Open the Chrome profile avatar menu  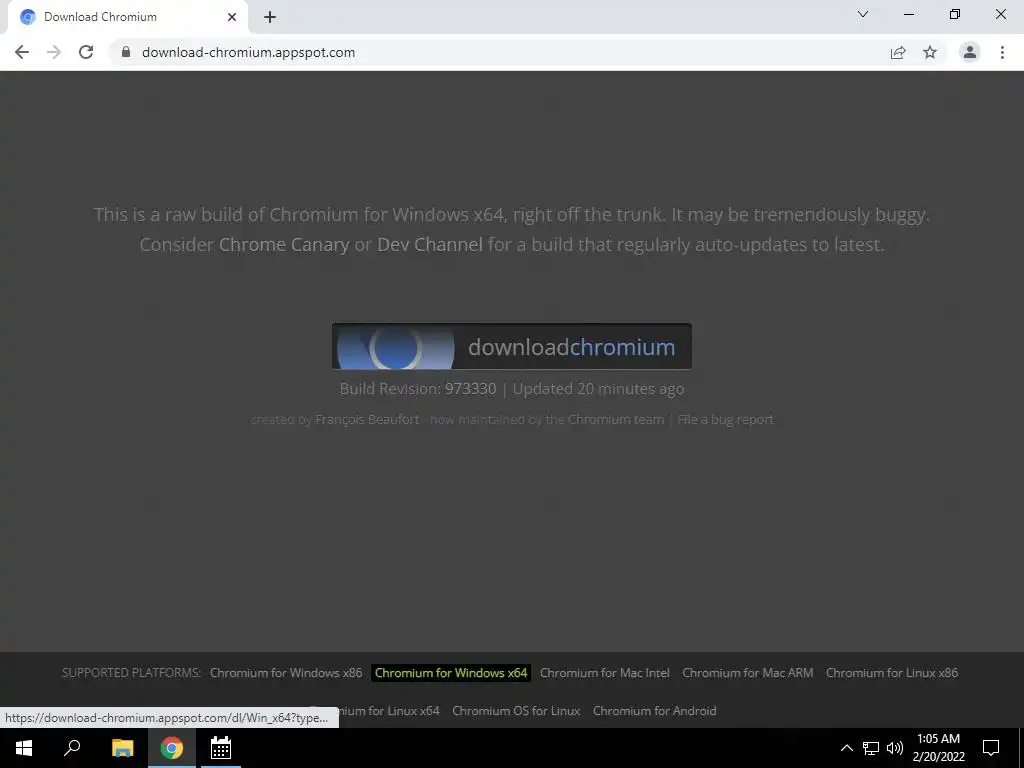(970, 52)
